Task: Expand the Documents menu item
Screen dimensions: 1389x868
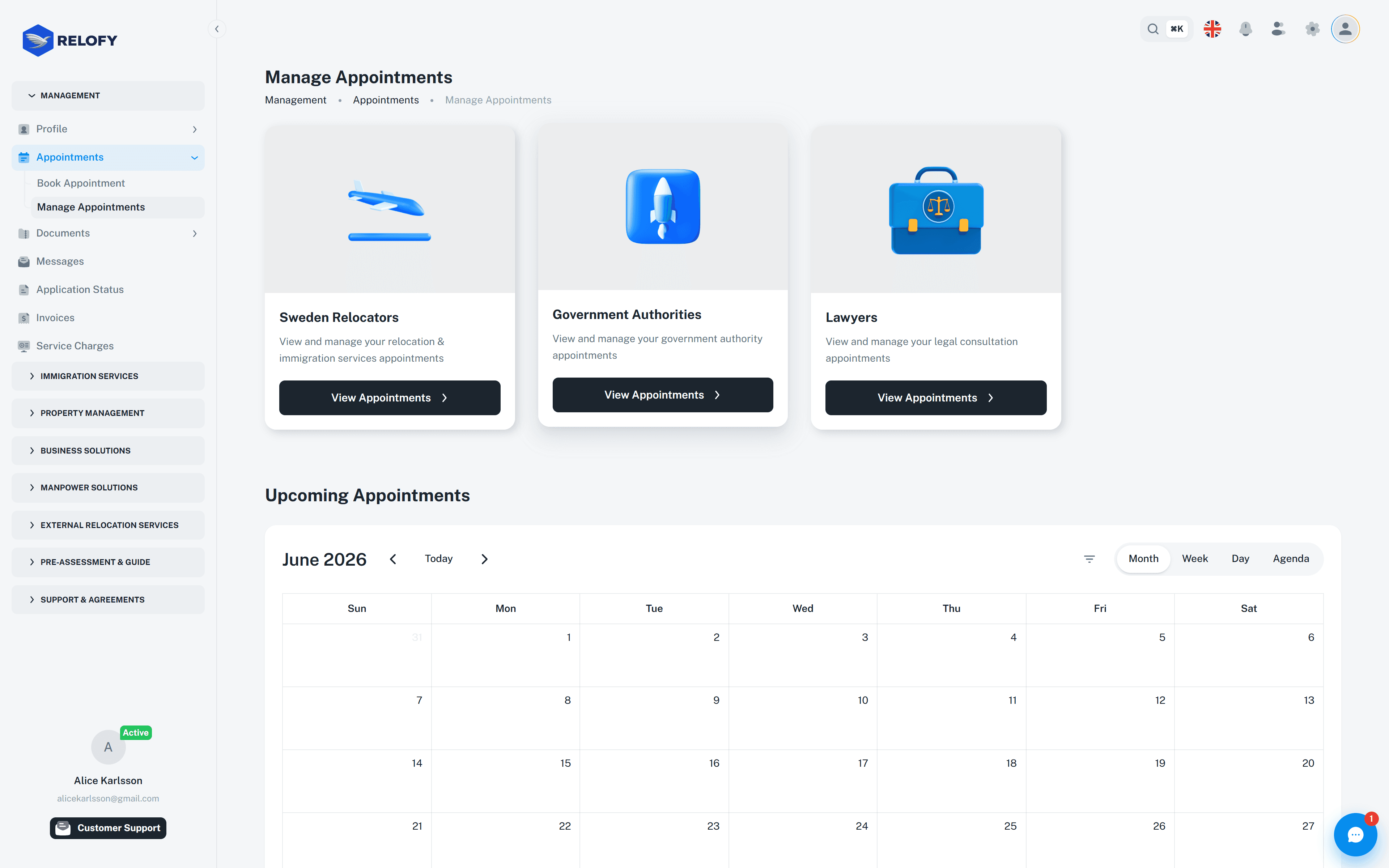Action: (x=108, y=233)
